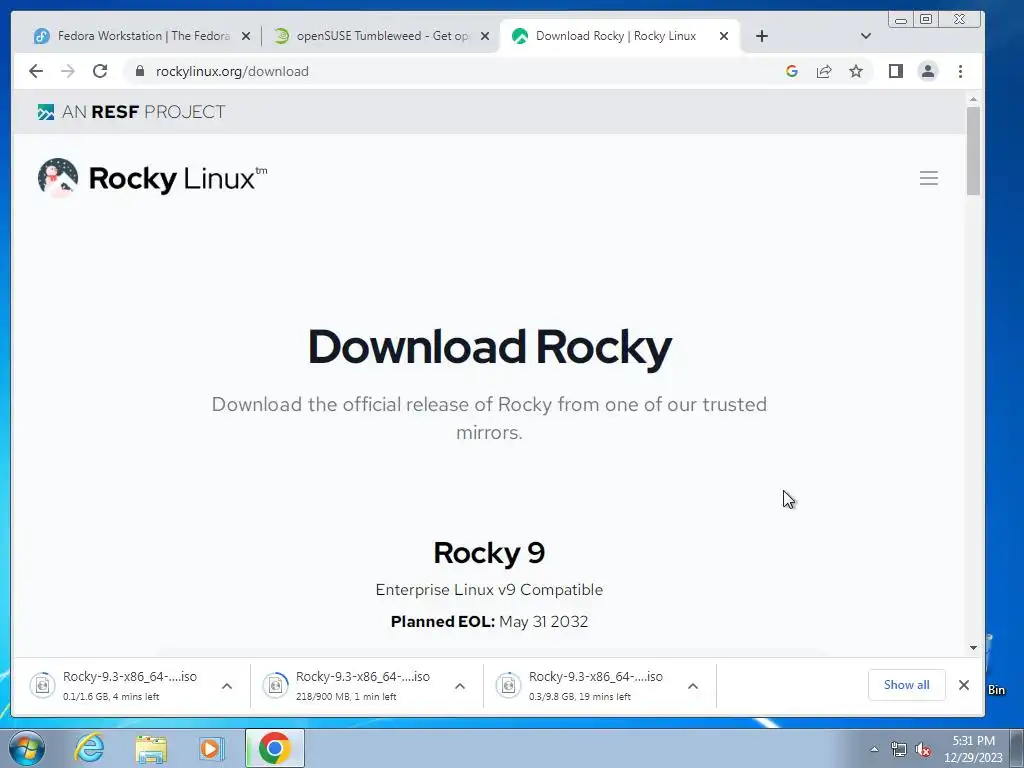The image size is (1024, 768).
Task: Open the Google icon in address bar
Action: [x=792, y=71]
